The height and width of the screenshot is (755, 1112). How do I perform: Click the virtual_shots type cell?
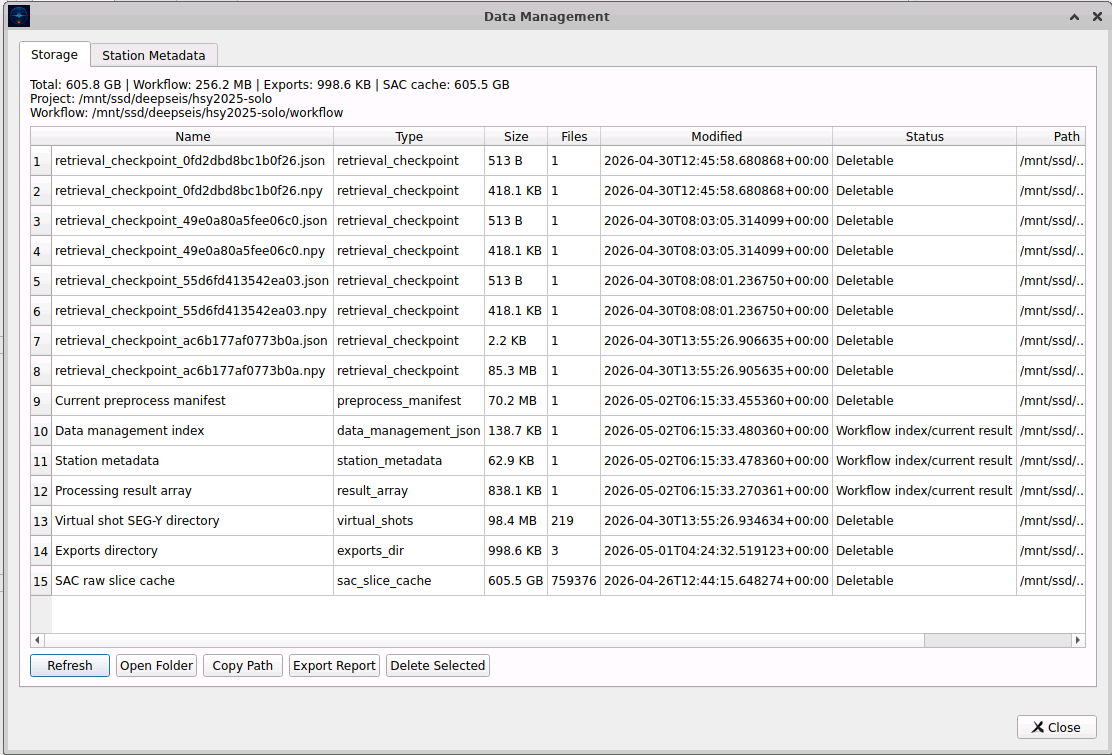[409, 520]
